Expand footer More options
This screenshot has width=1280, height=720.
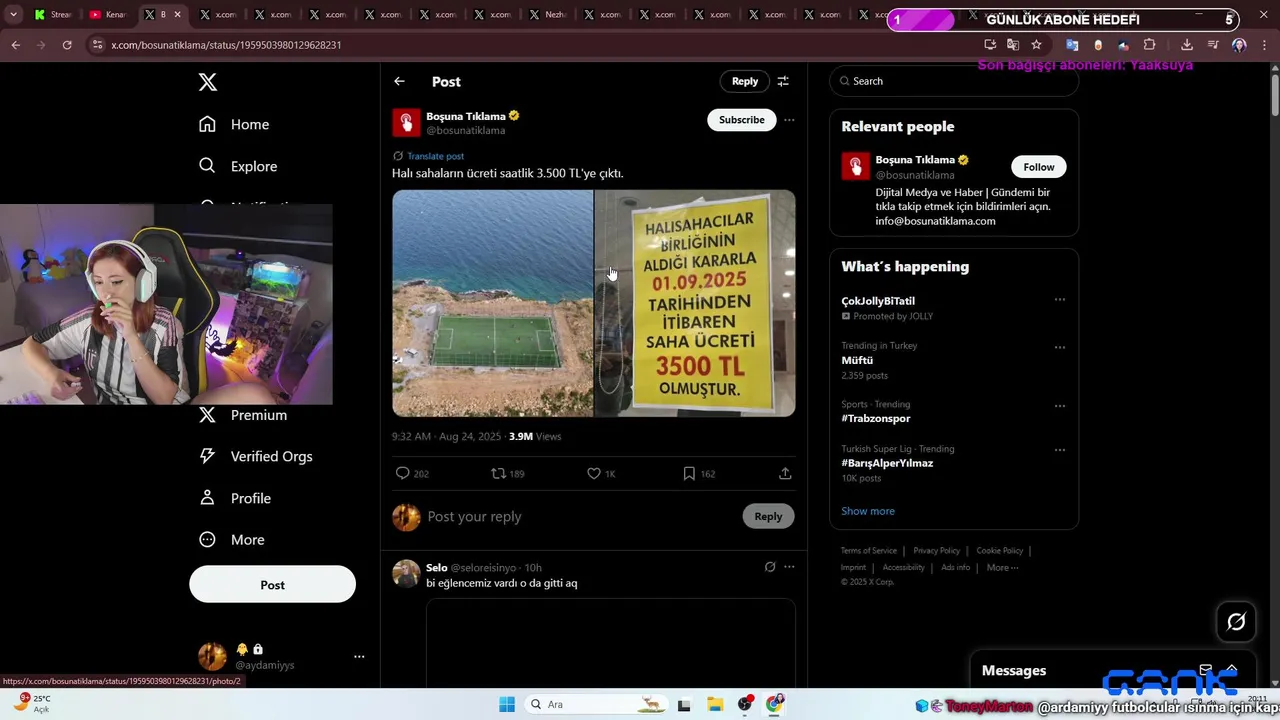tap(1002, 567)
